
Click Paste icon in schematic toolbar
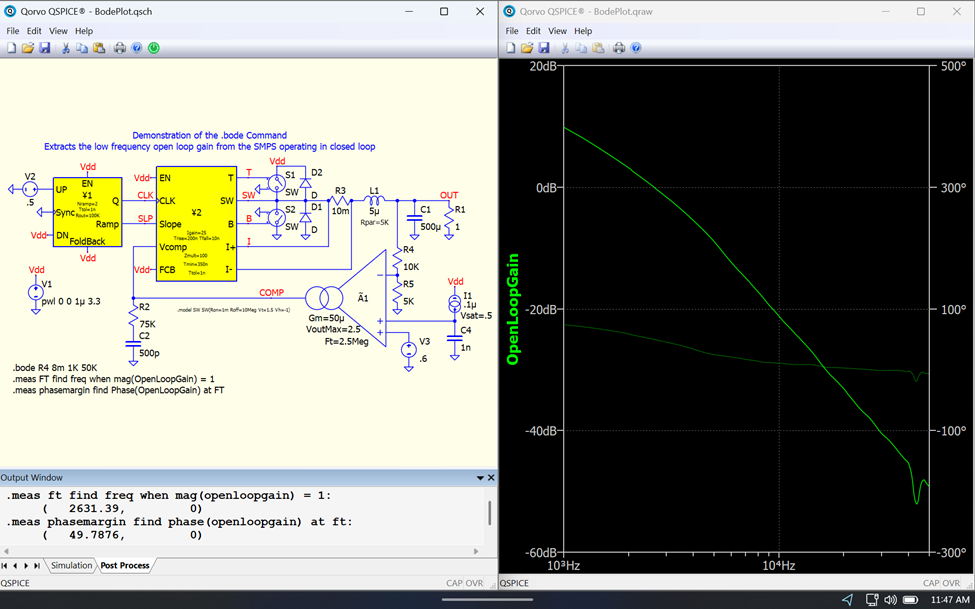pyautogui.click(x=98, y=48)
